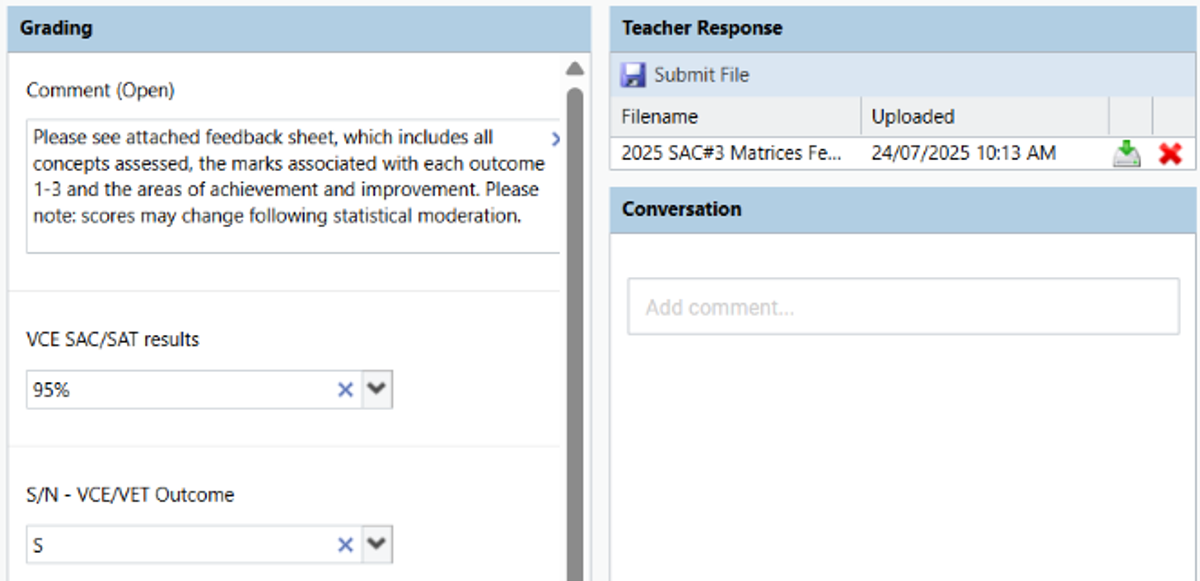
Task: Click the upload date 24/07/2025 cell
Action: pos(963,154)
